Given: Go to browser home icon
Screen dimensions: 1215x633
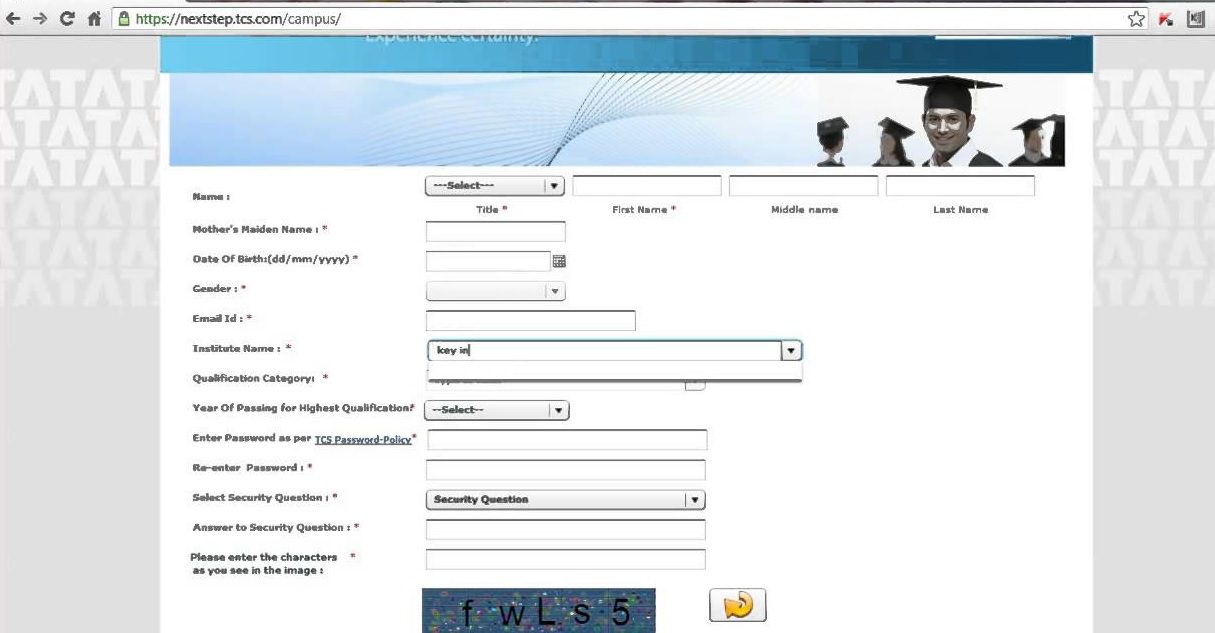Looking at the screenshot, I should coord(94,19).
